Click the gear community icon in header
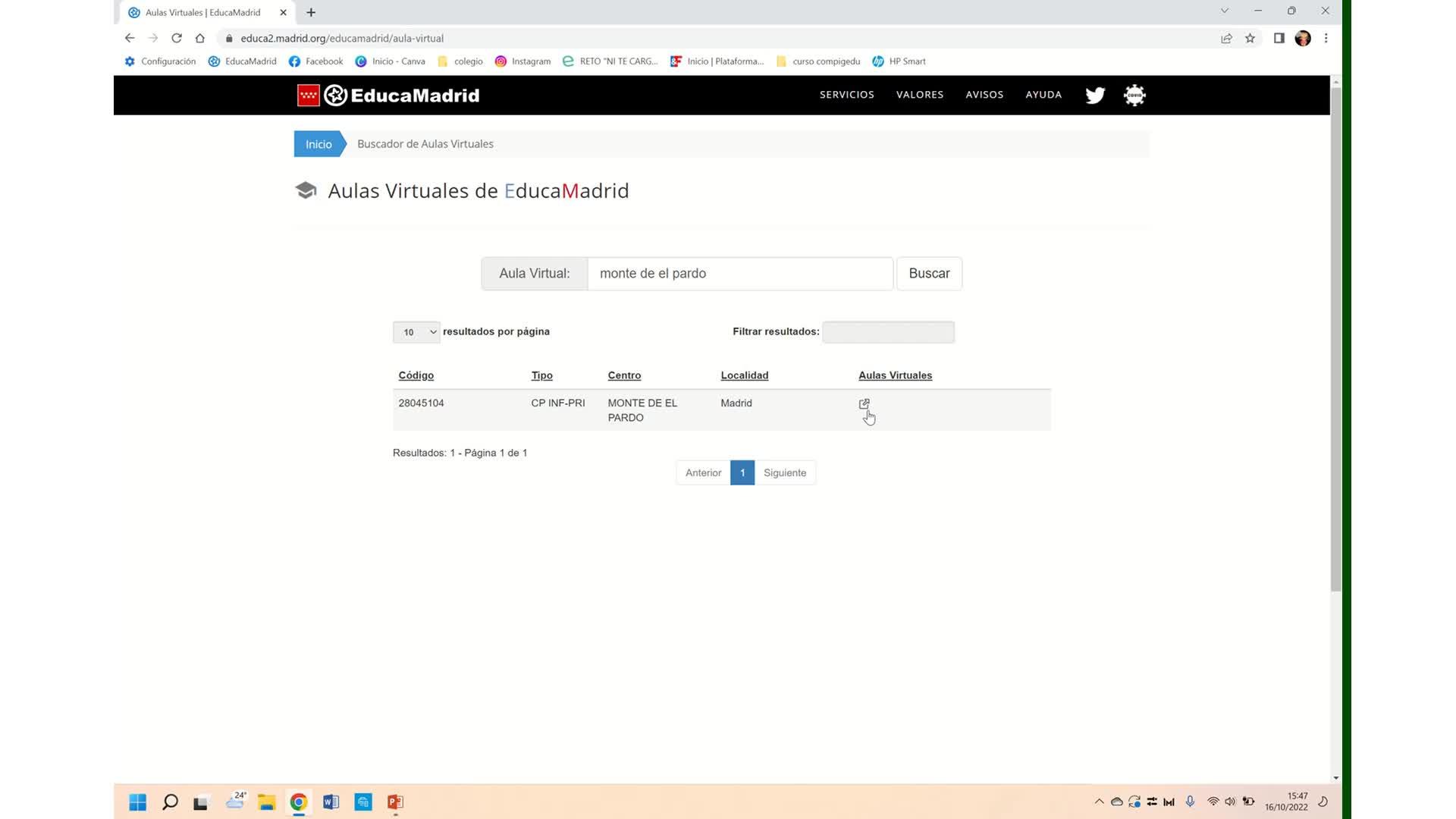Viewport: 1456px width, 819px height. point(1134,96)
